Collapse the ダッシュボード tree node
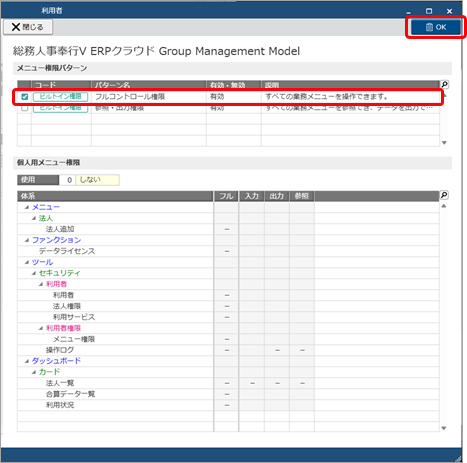Viewport: 467px width, 463px height. point(27,361)
